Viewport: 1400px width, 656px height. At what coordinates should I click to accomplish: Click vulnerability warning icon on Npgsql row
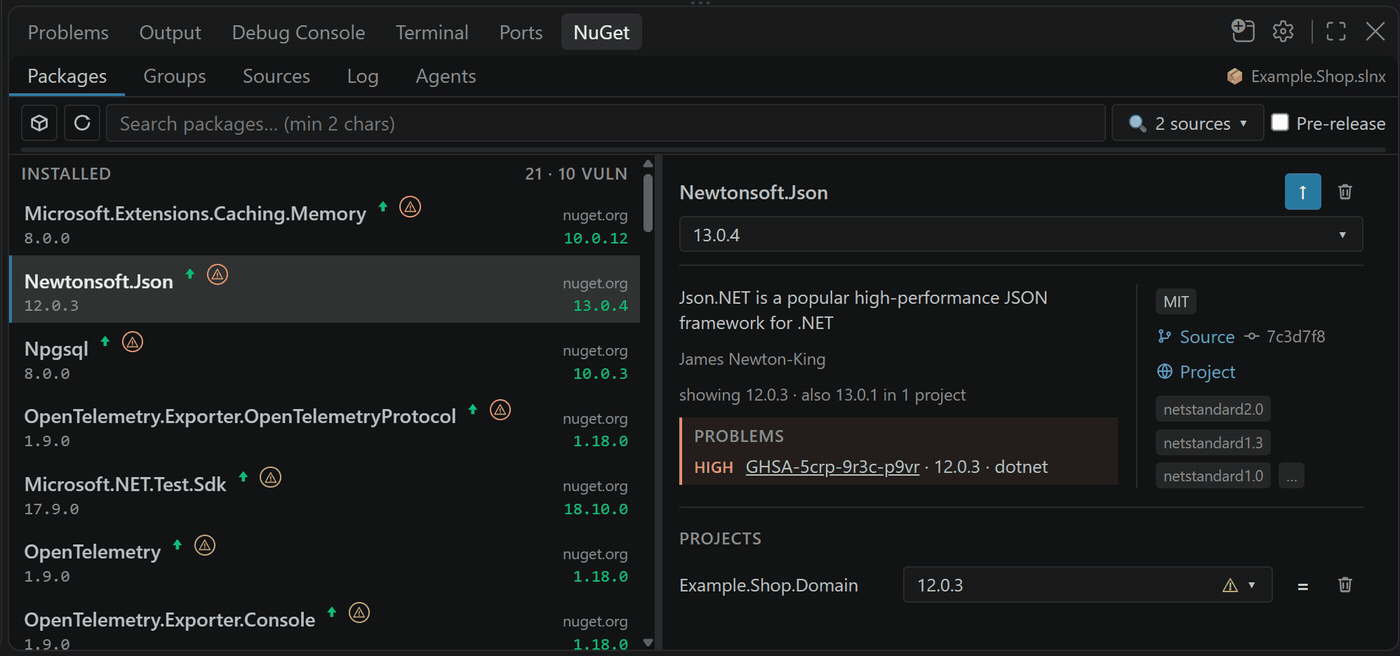tap(132, 342)
